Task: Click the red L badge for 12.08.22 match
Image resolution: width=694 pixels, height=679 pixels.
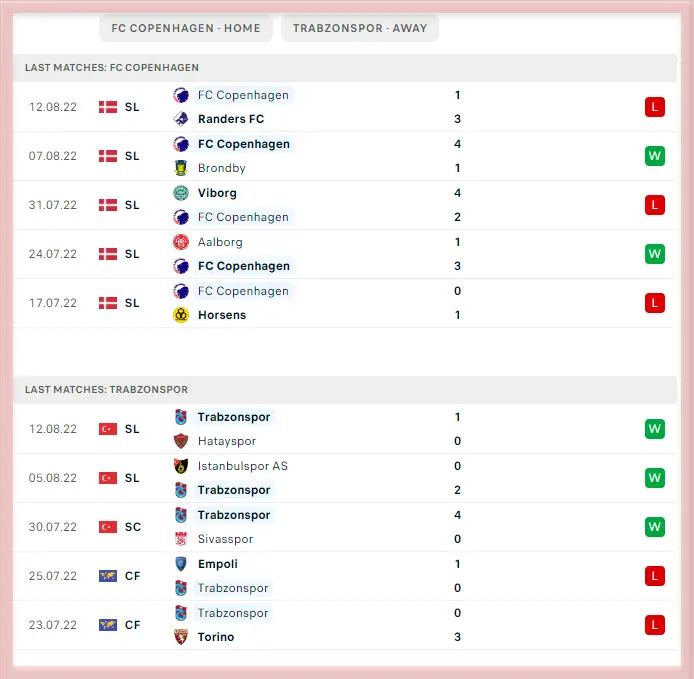Action: coord(655,107)
